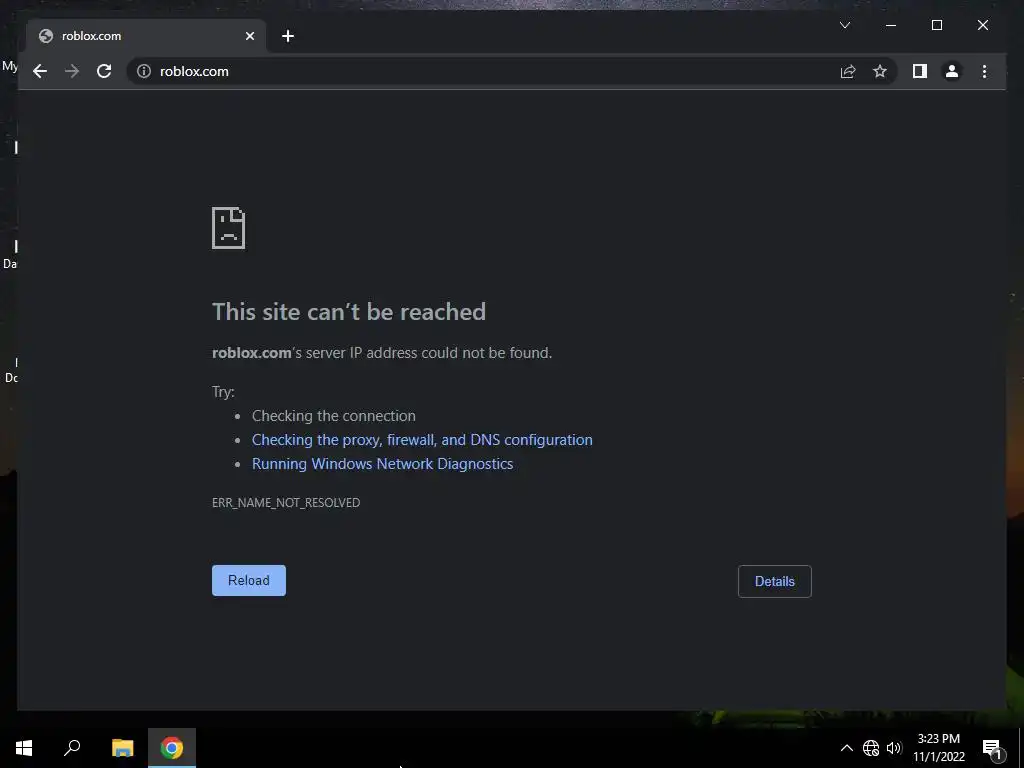The image size is (1024, 768).
Task: Show error Details
Action: [775, 581]
